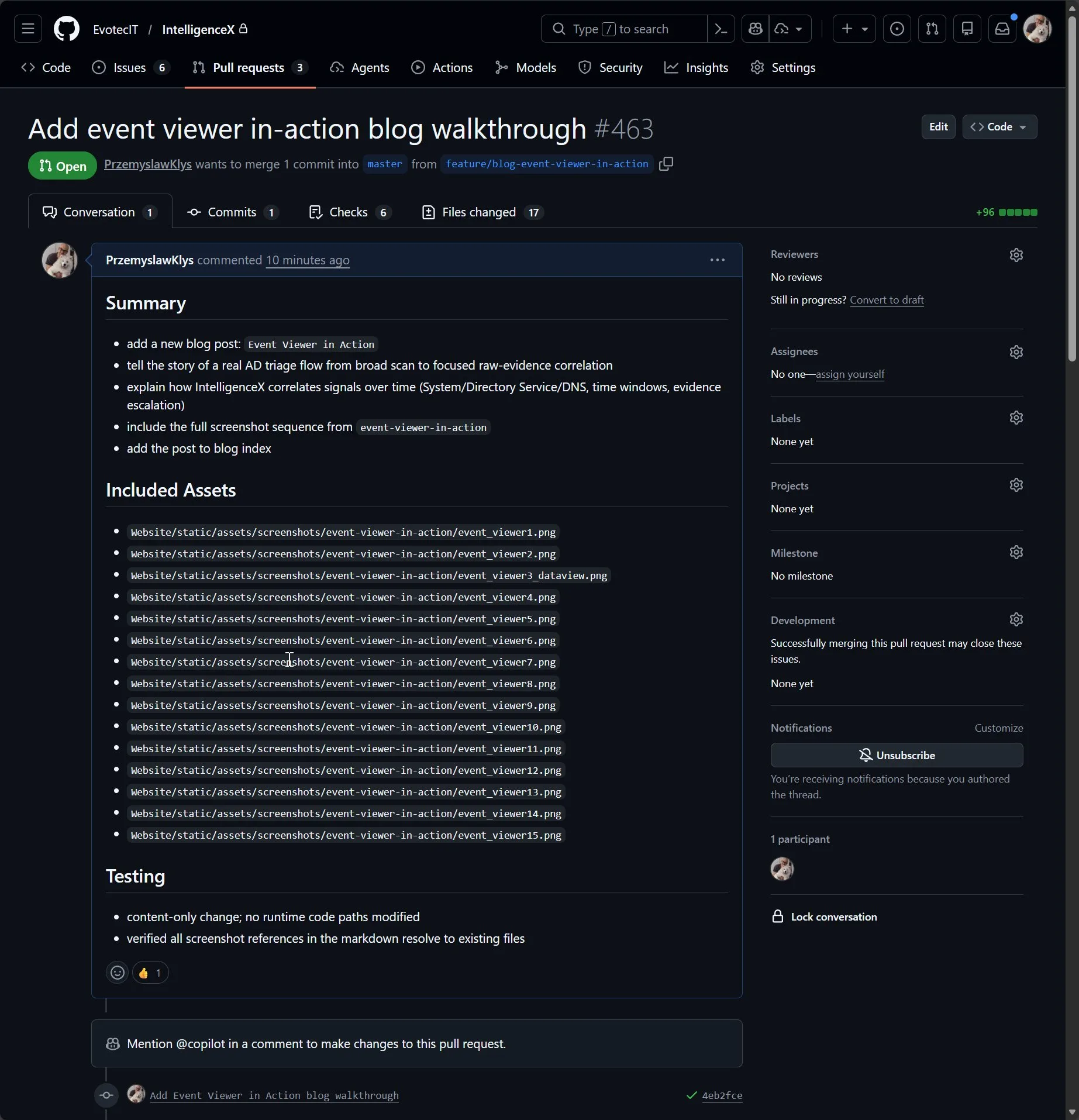Click the Edit button for the title
1079x1120 pixels.
click(x=937, y=127)
